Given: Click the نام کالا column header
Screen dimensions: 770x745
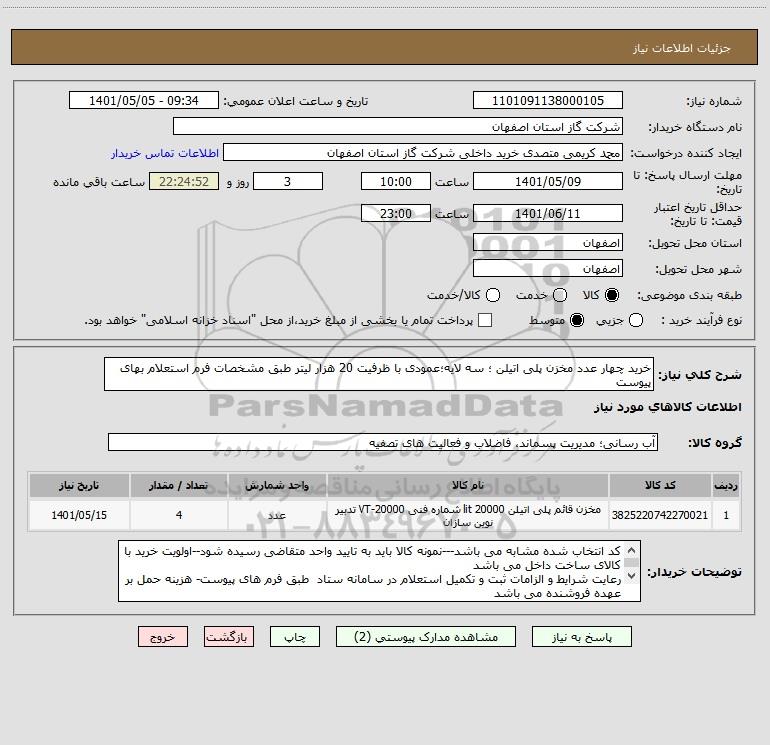Looking at the screenshot, I should (468, 485).
